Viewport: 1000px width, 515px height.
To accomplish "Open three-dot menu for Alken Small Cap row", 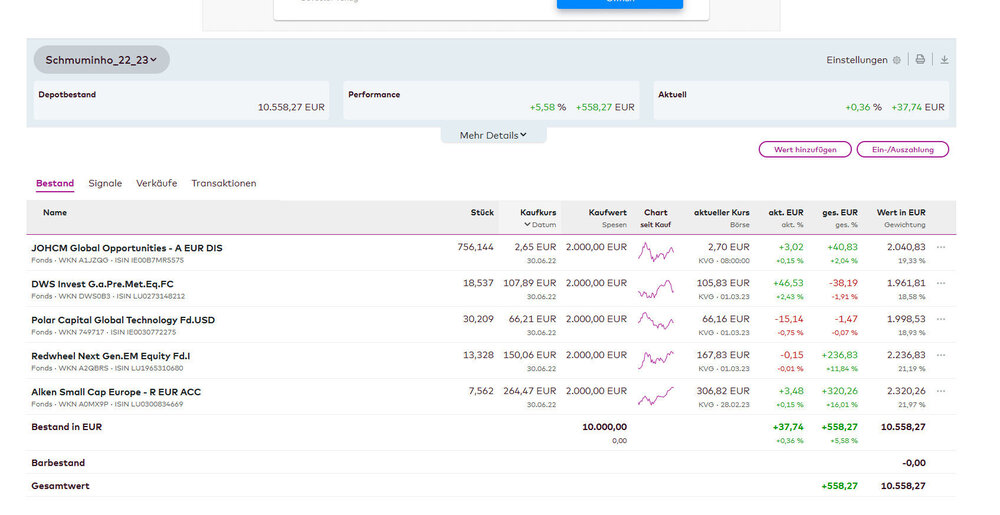I will click(x=940, y=392).
